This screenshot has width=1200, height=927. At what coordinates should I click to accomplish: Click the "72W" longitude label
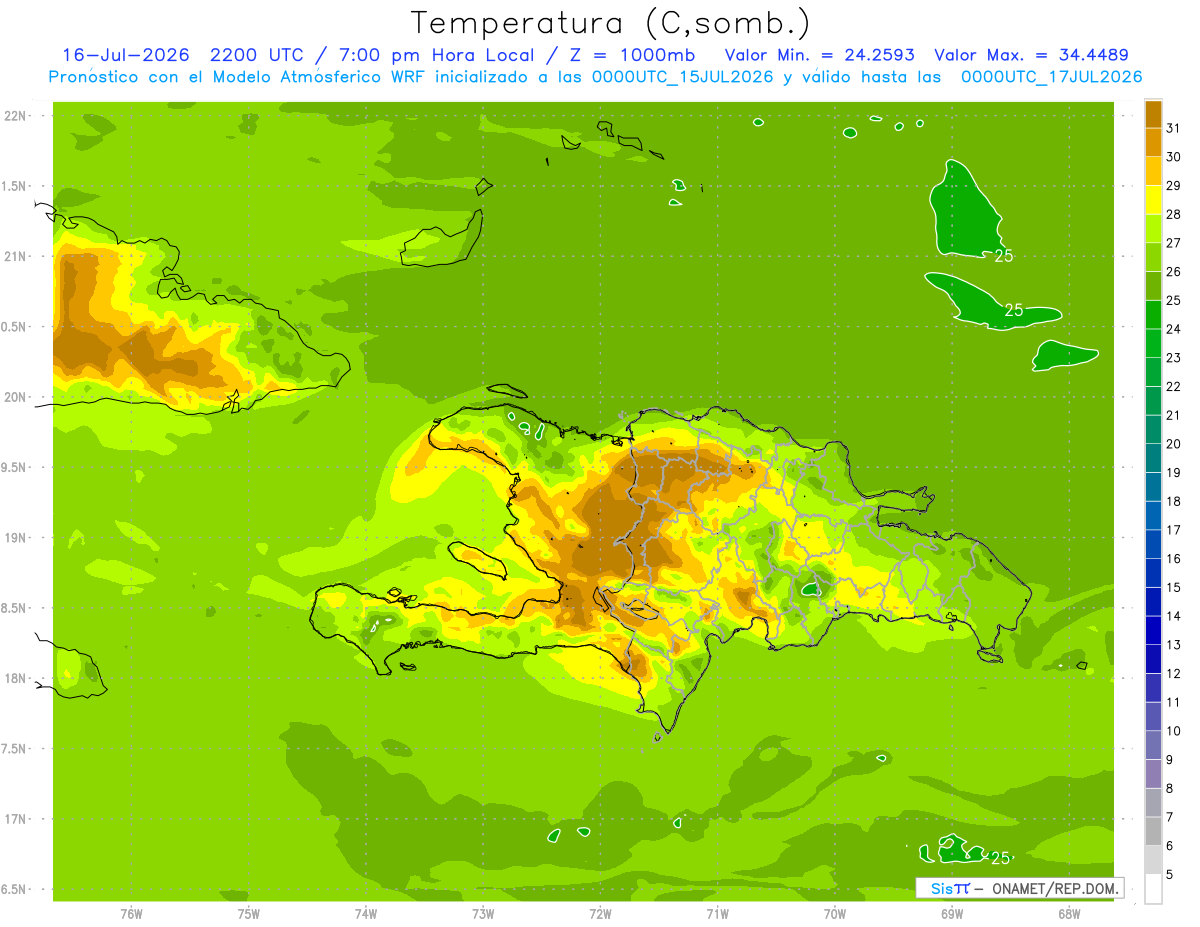[600, 913]
